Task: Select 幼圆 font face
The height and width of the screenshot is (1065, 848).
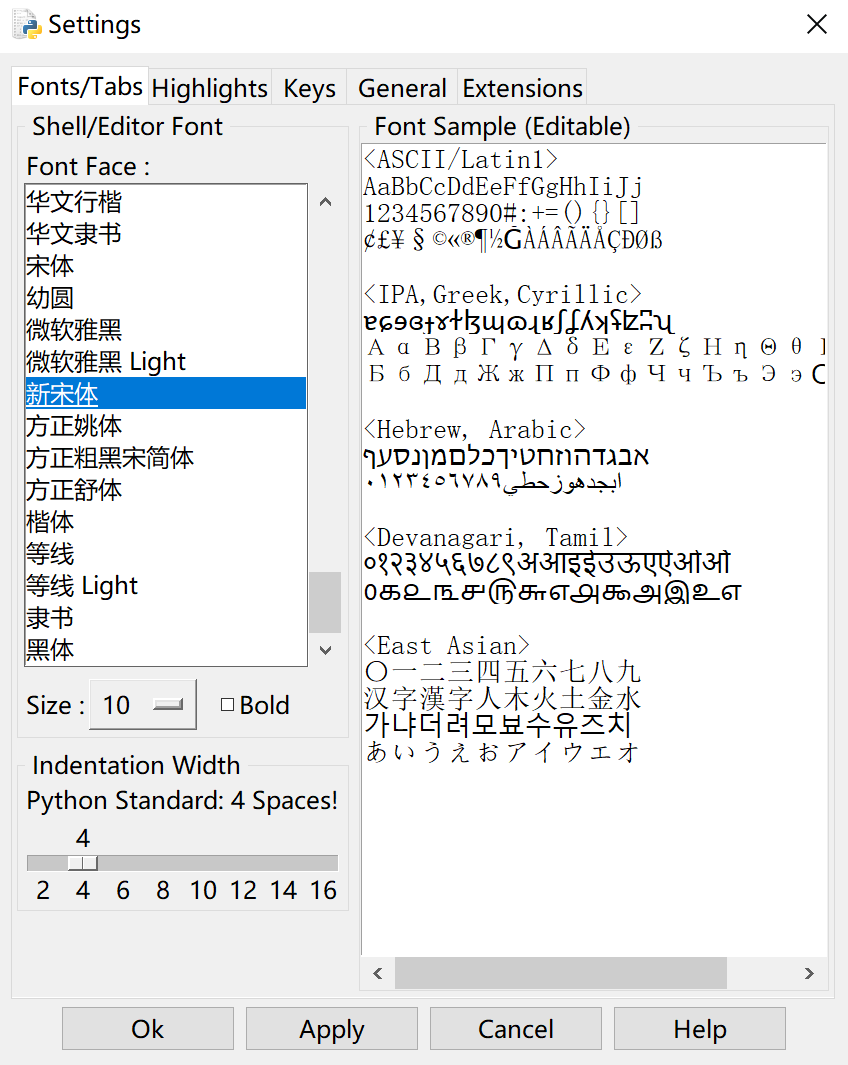Action: point(166,297)
